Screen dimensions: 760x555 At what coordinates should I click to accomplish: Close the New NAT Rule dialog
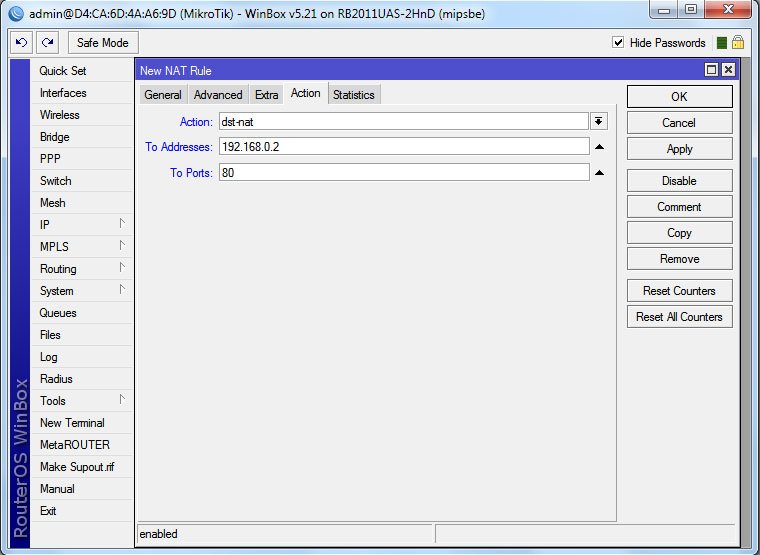tap(727, 70)
